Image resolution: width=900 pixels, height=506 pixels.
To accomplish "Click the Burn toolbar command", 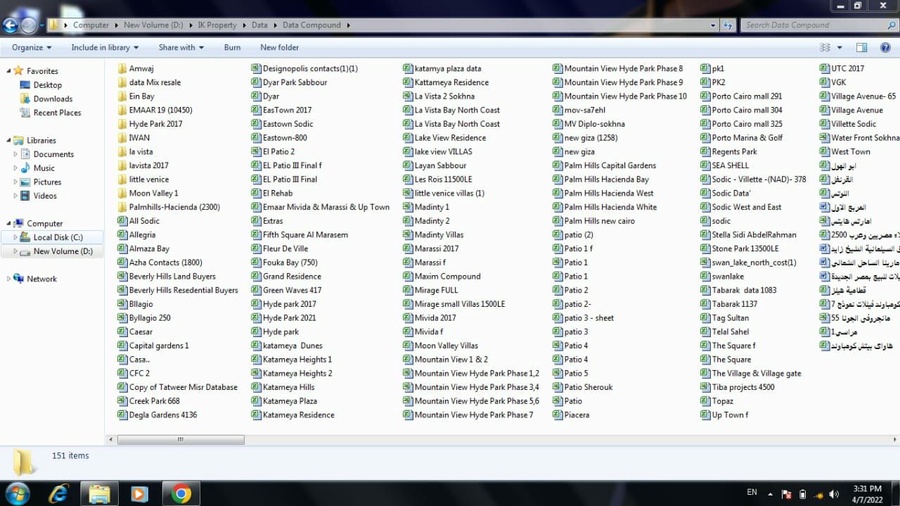I will point(232,48).
